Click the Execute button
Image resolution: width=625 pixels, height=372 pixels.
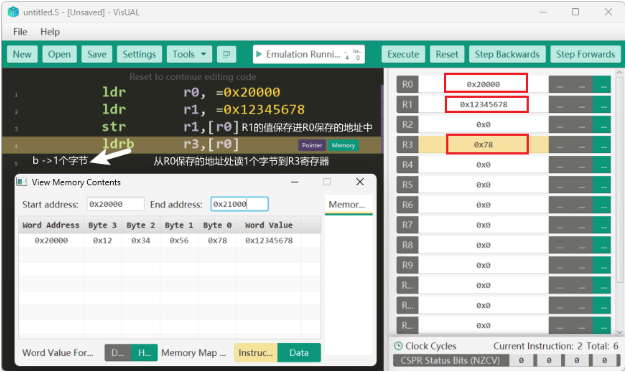point(403,54)
